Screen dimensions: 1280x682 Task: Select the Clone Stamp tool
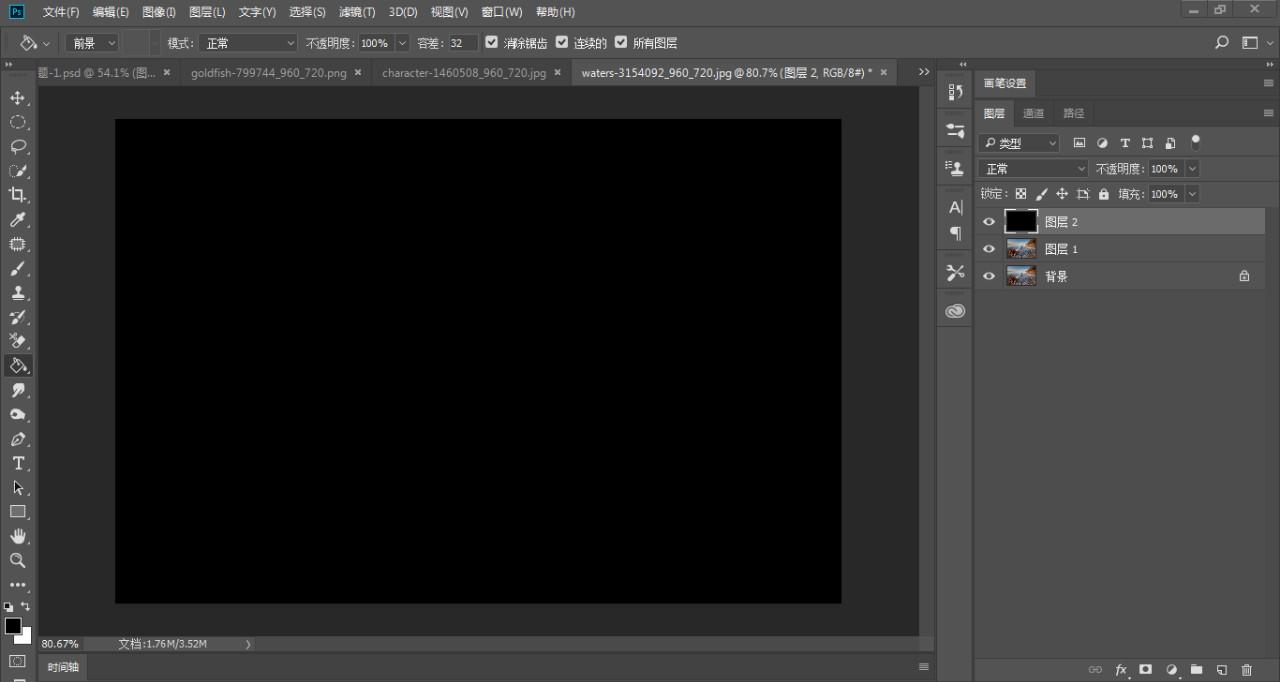(17, 293)
